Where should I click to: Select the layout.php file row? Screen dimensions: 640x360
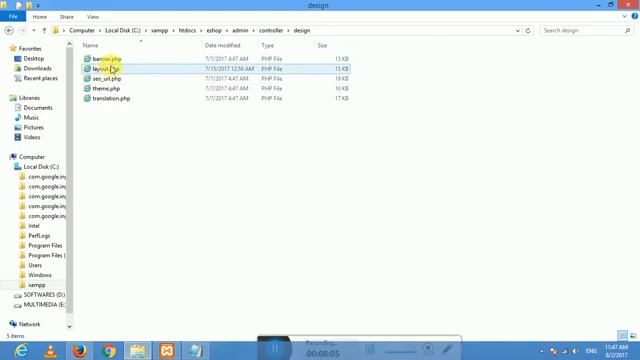point(216,69)
